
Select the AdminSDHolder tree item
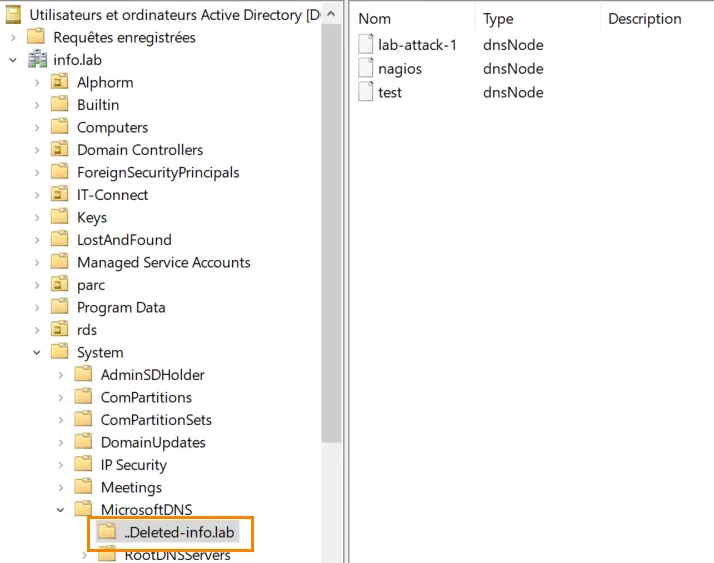click(x=152, y=375)
